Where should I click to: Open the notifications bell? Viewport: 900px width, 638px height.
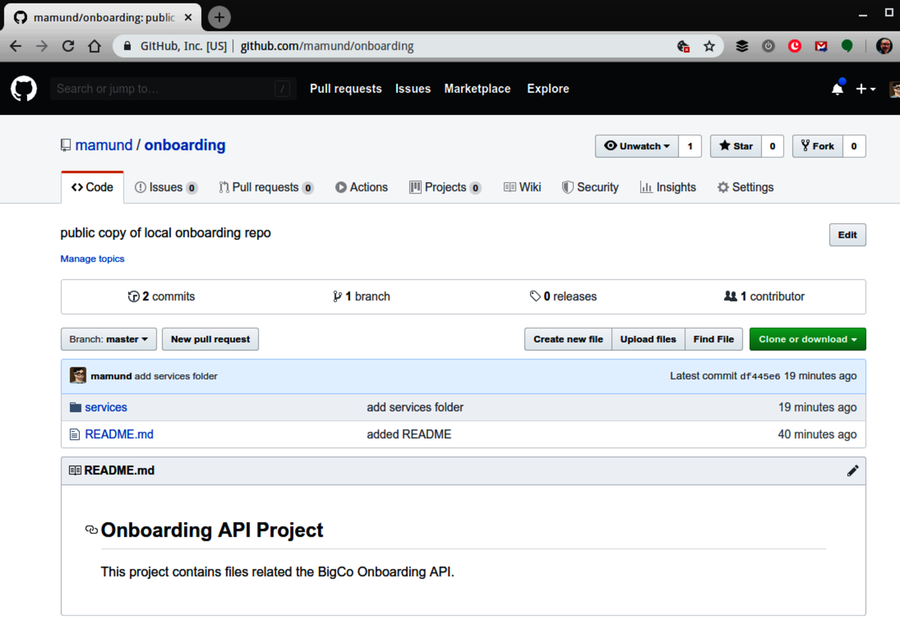point(838,89)
